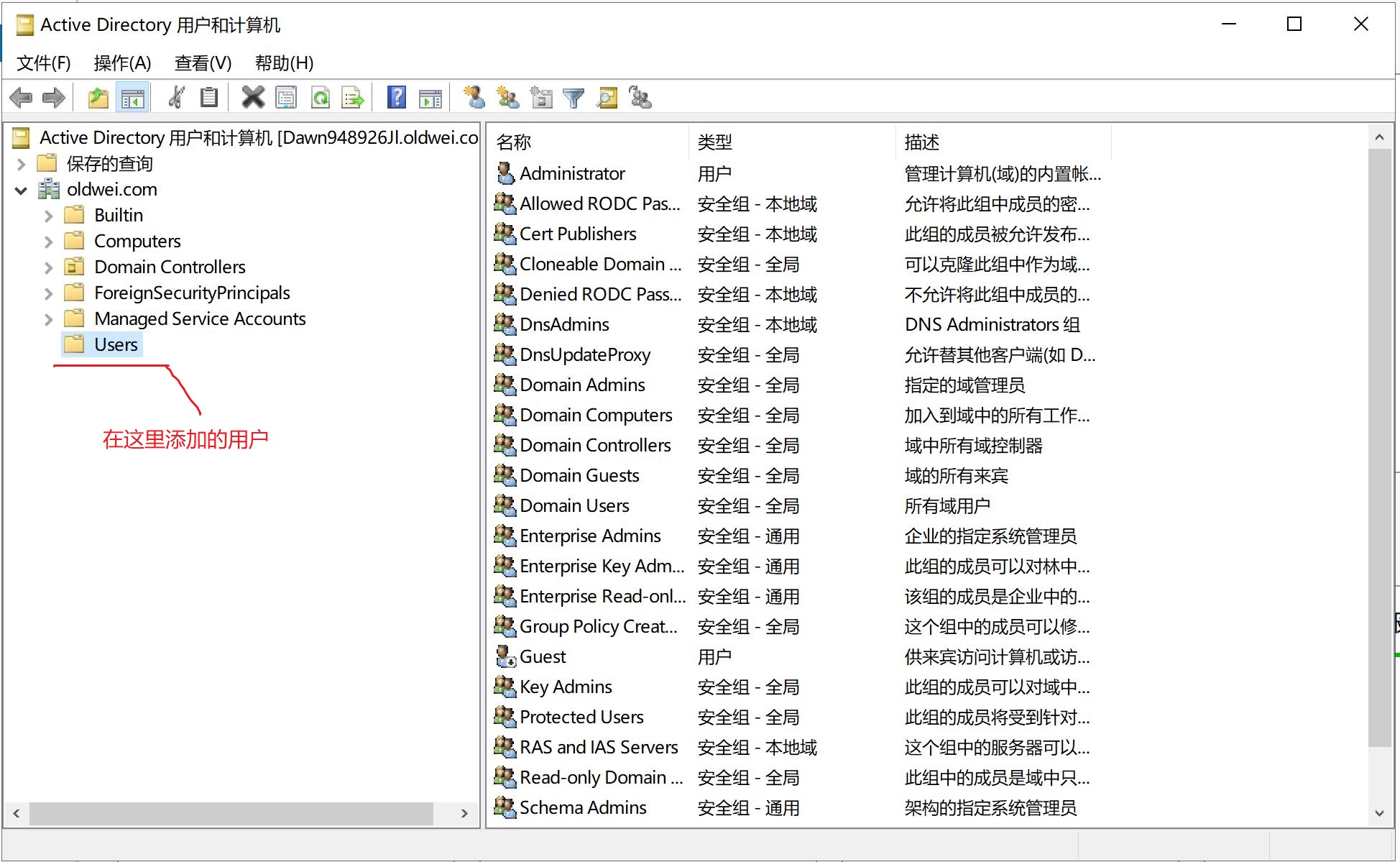1400x862 pixels.
Task: Click the Filter options funnel icon
Action: pos(574,97)
